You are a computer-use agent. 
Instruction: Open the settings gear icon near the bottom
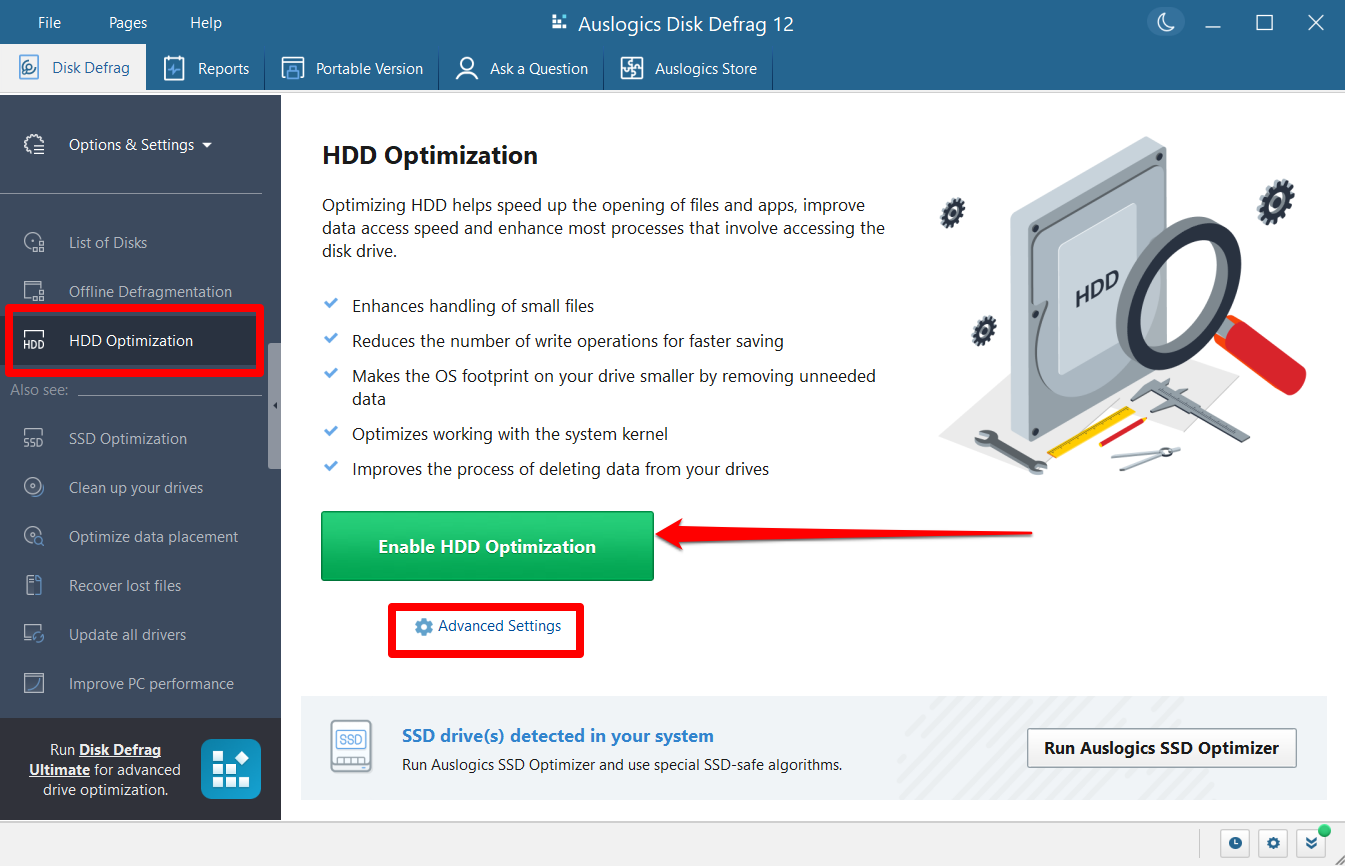[x=1272, y=843]
